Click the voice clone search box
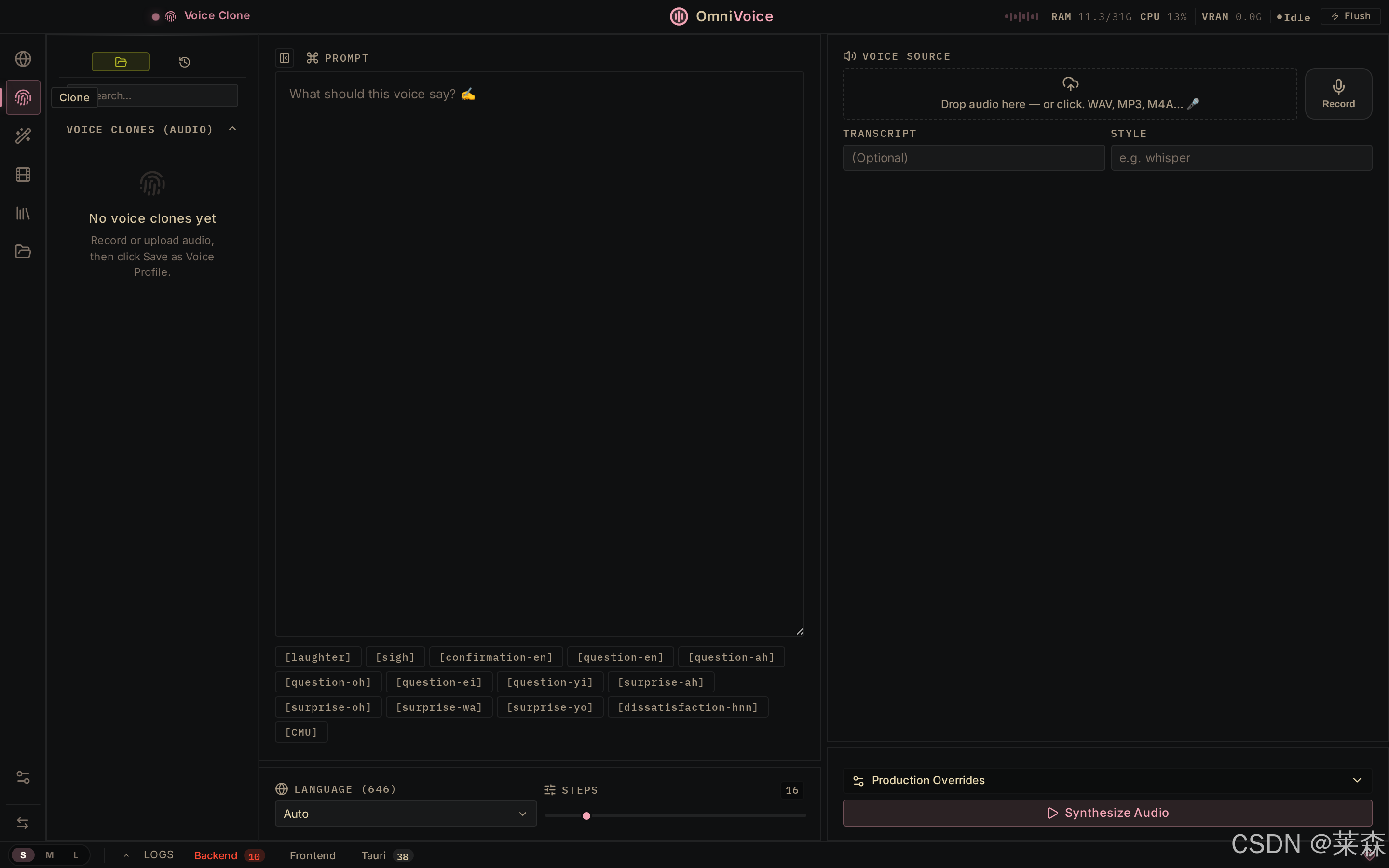Screen dimensions: 1389x868 152,96
